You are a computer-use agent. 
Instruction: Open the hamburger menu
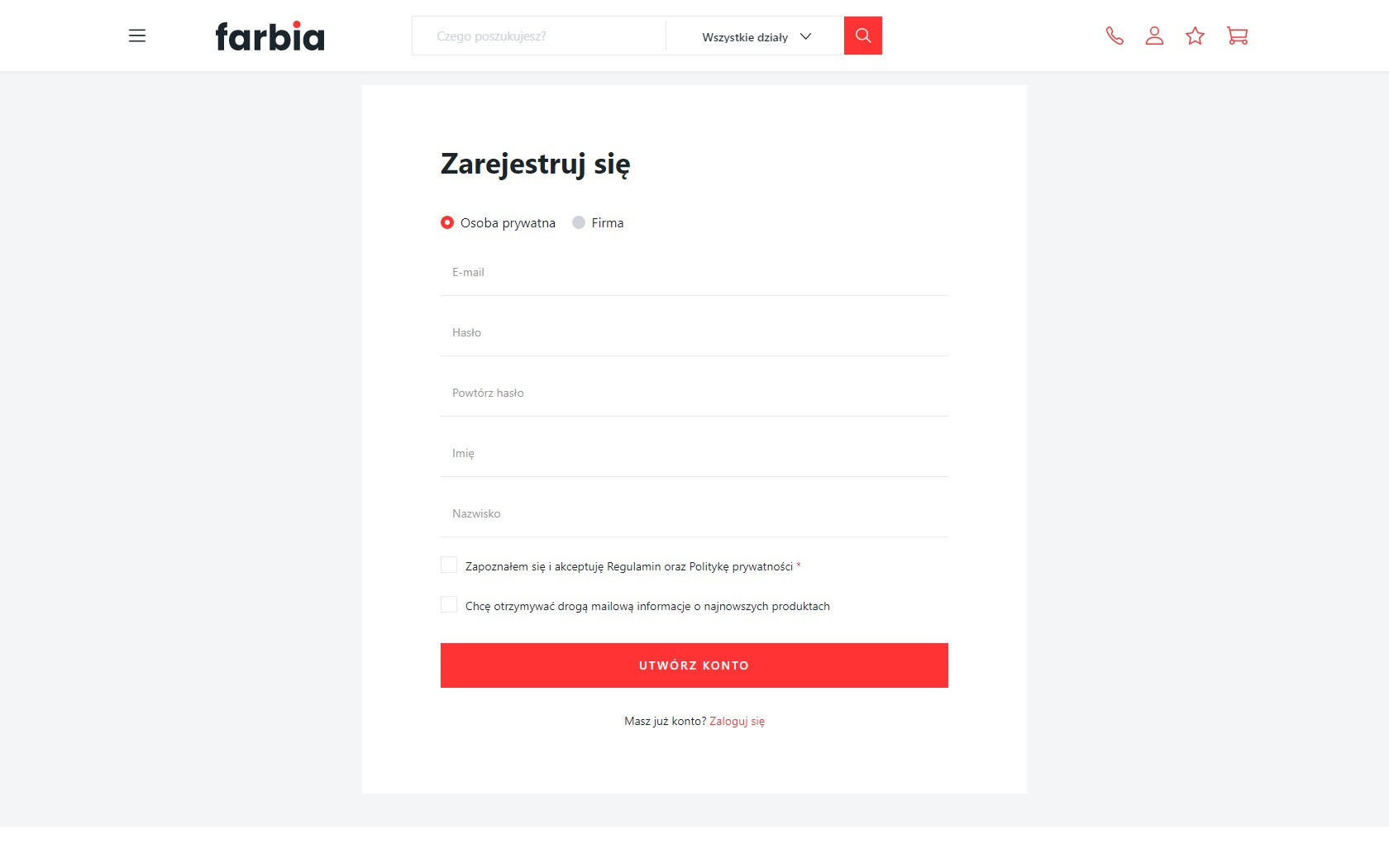pos(137,36)
